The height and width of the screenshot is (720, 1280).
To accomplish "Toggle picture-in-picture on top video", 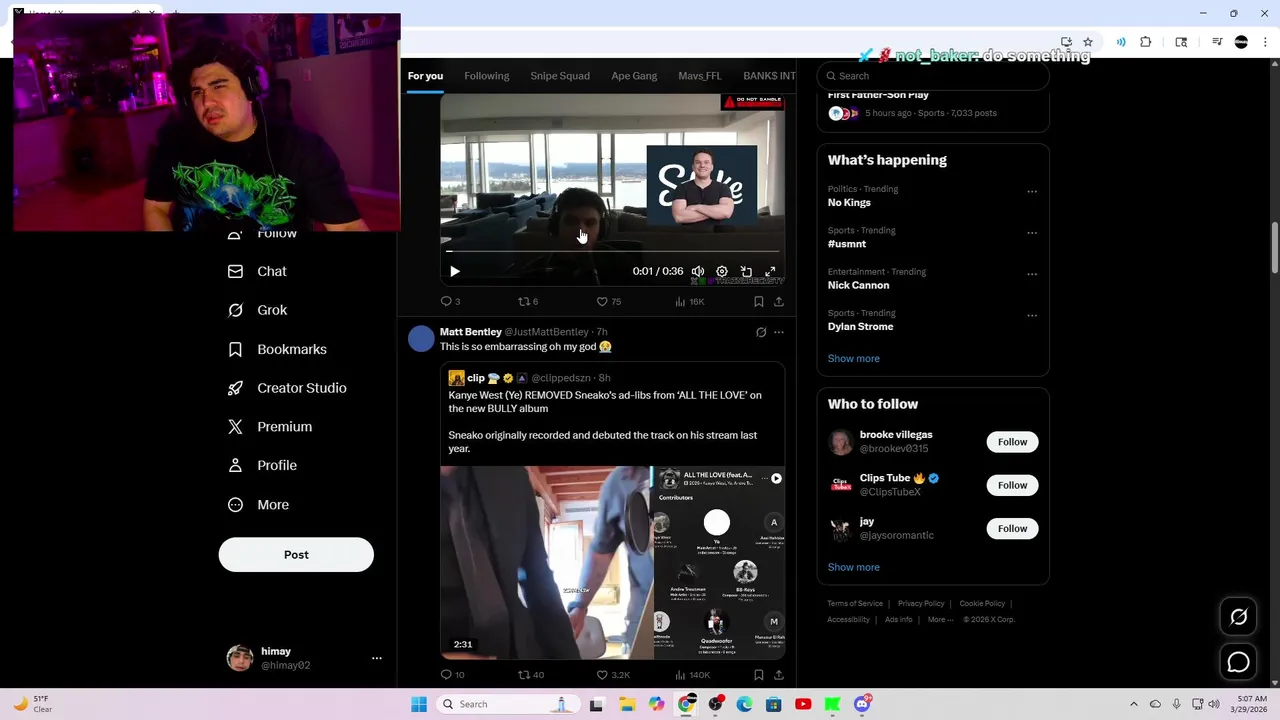I will (746, 271).
